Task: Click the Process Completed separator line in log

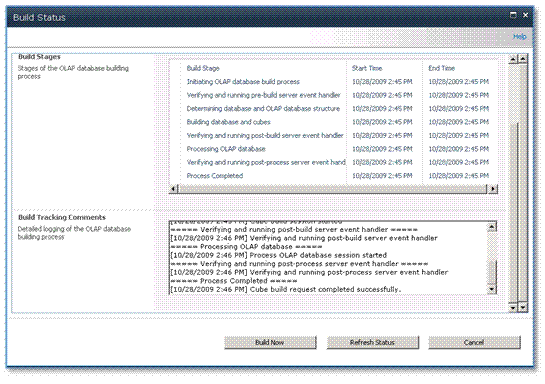Action: 234,281
